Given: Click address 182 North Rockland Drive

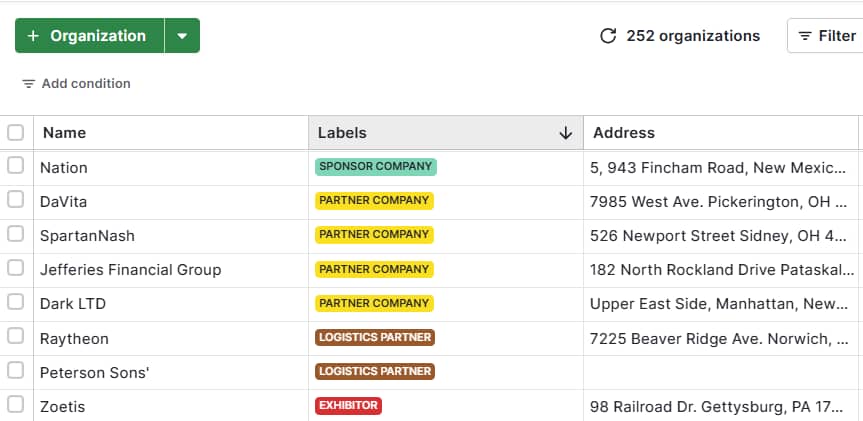Looking at the screenshot, I should (x=722, y=270).
